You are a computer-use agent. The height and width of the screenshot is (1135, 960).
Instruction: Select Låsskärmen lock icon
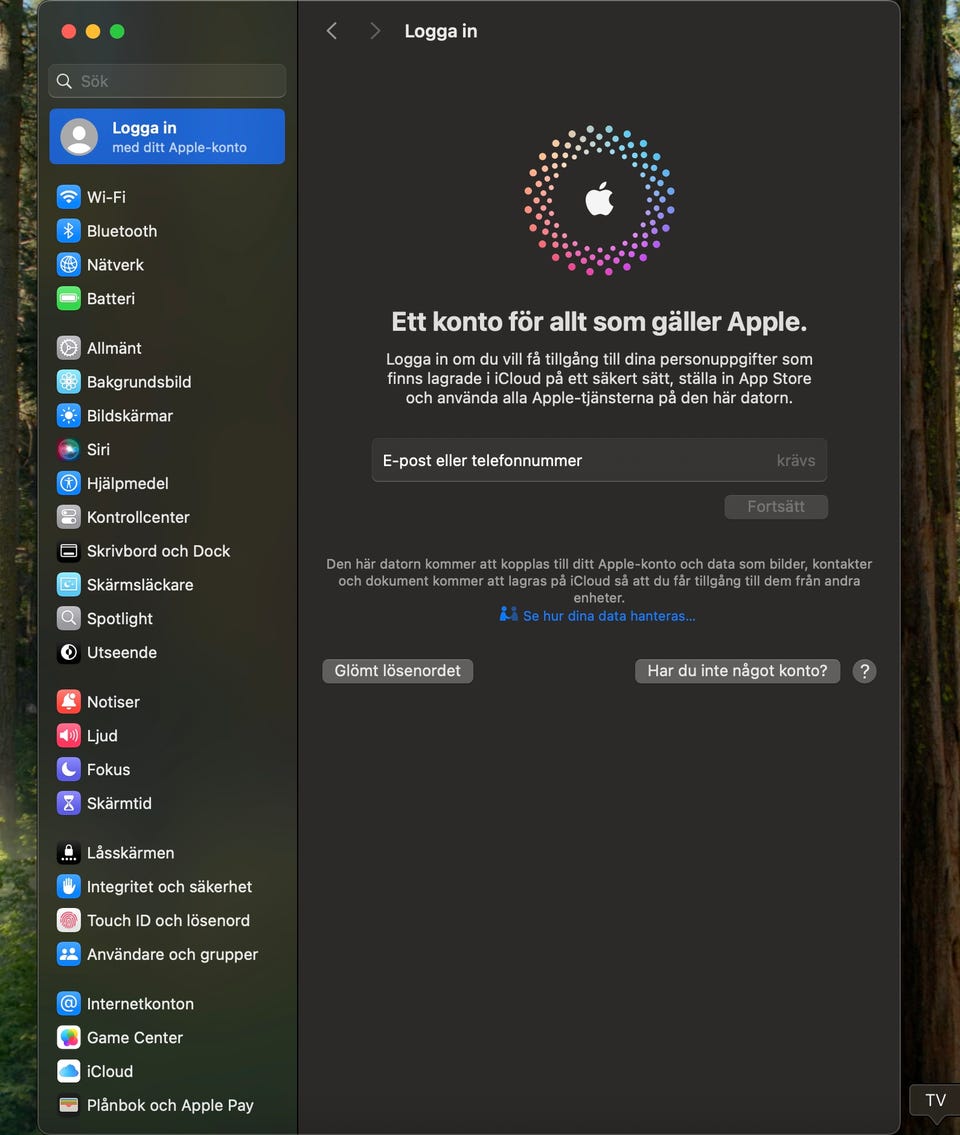click(69, 853)
